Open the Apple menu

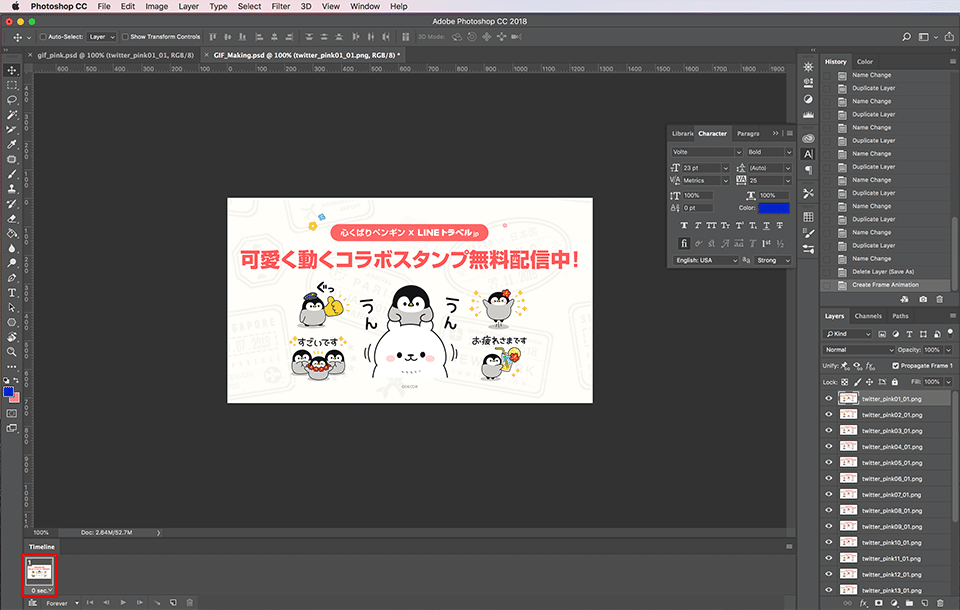(x=15, y=6)
